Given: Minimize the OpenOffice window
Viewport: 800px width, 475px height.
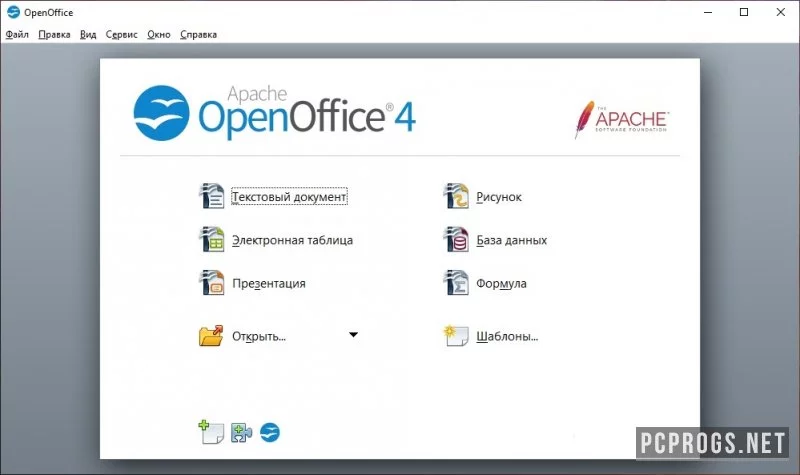Looking at the screenshot, I should [708, 12].
